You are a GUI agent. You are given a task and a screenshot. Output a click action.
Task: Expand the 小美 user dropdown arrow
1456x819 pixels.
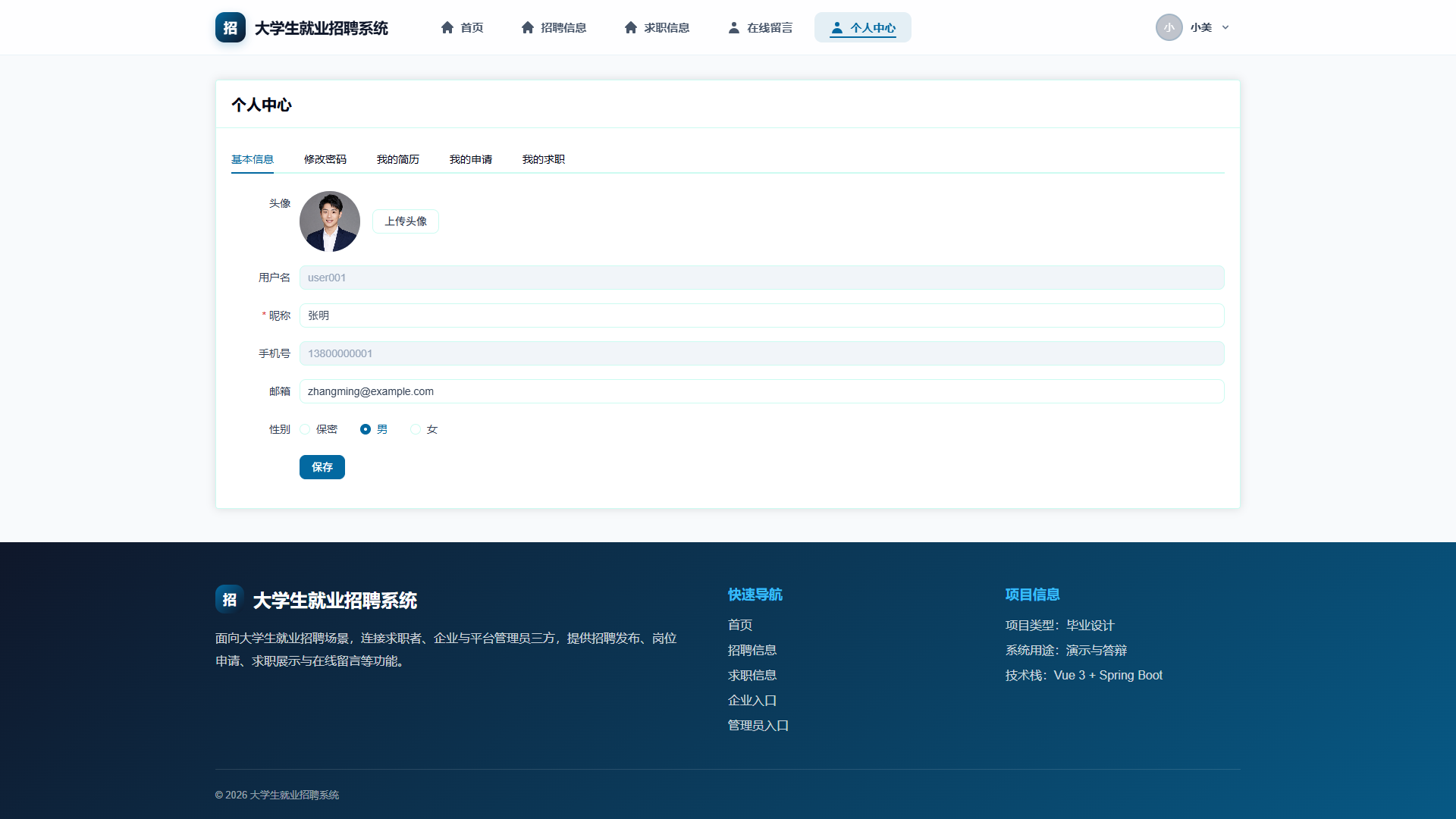[1225, 27]
